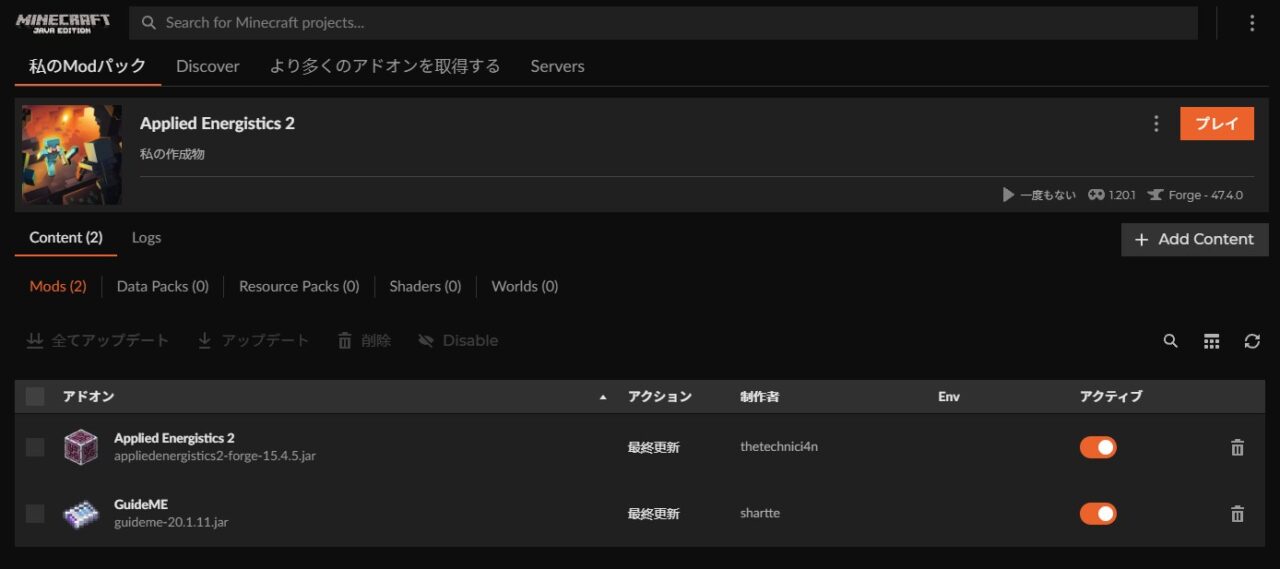Show the Mods (2) category
1280x569 pixels.
[58, 286]
